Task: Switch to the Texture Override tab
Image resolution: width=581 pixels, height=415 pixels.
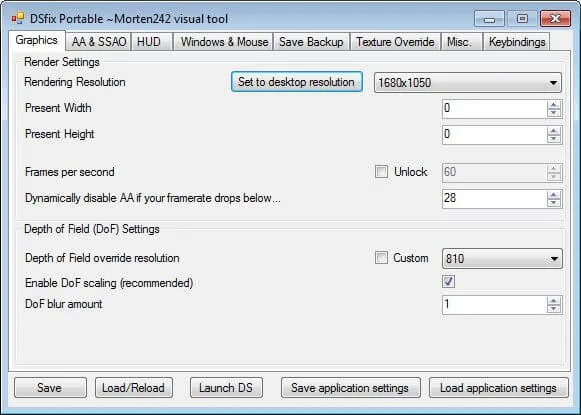Action: [395, 42]
